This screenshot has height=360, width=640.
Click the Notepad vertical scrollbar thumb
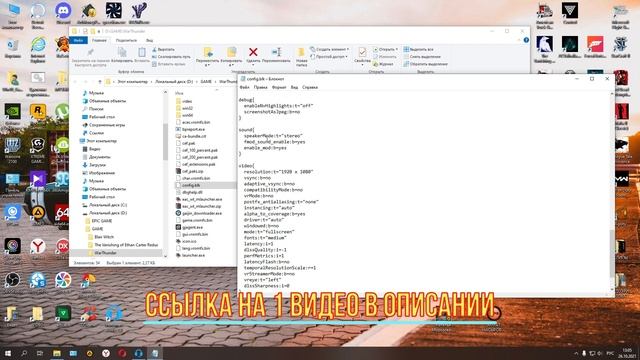point(612,253)
